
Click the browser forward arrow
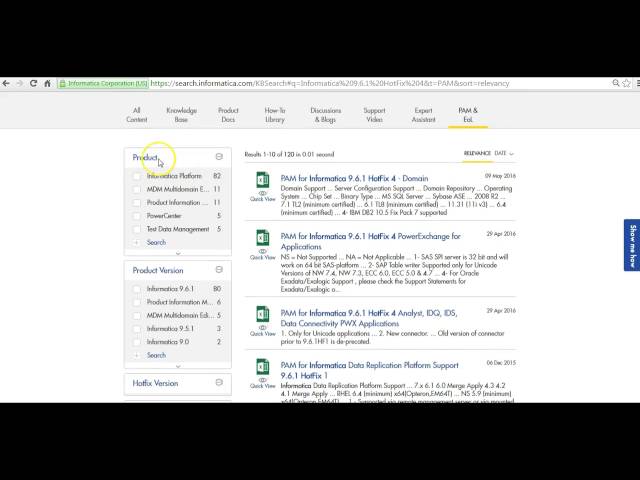coord(19,83)
